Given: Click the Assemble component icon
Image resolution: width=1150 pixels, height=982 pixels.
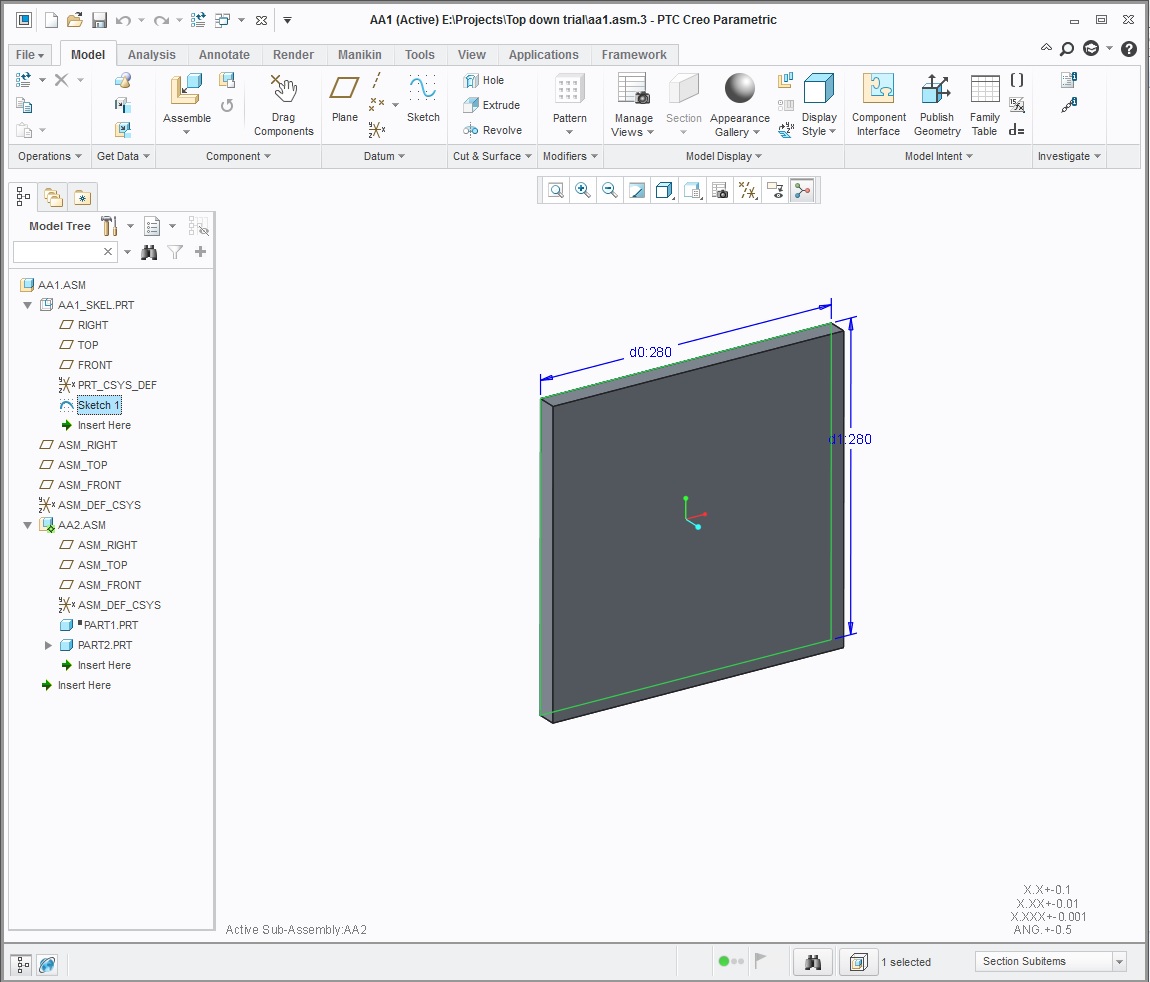Looking at the screenshot, I should click(x=186, y=89).
